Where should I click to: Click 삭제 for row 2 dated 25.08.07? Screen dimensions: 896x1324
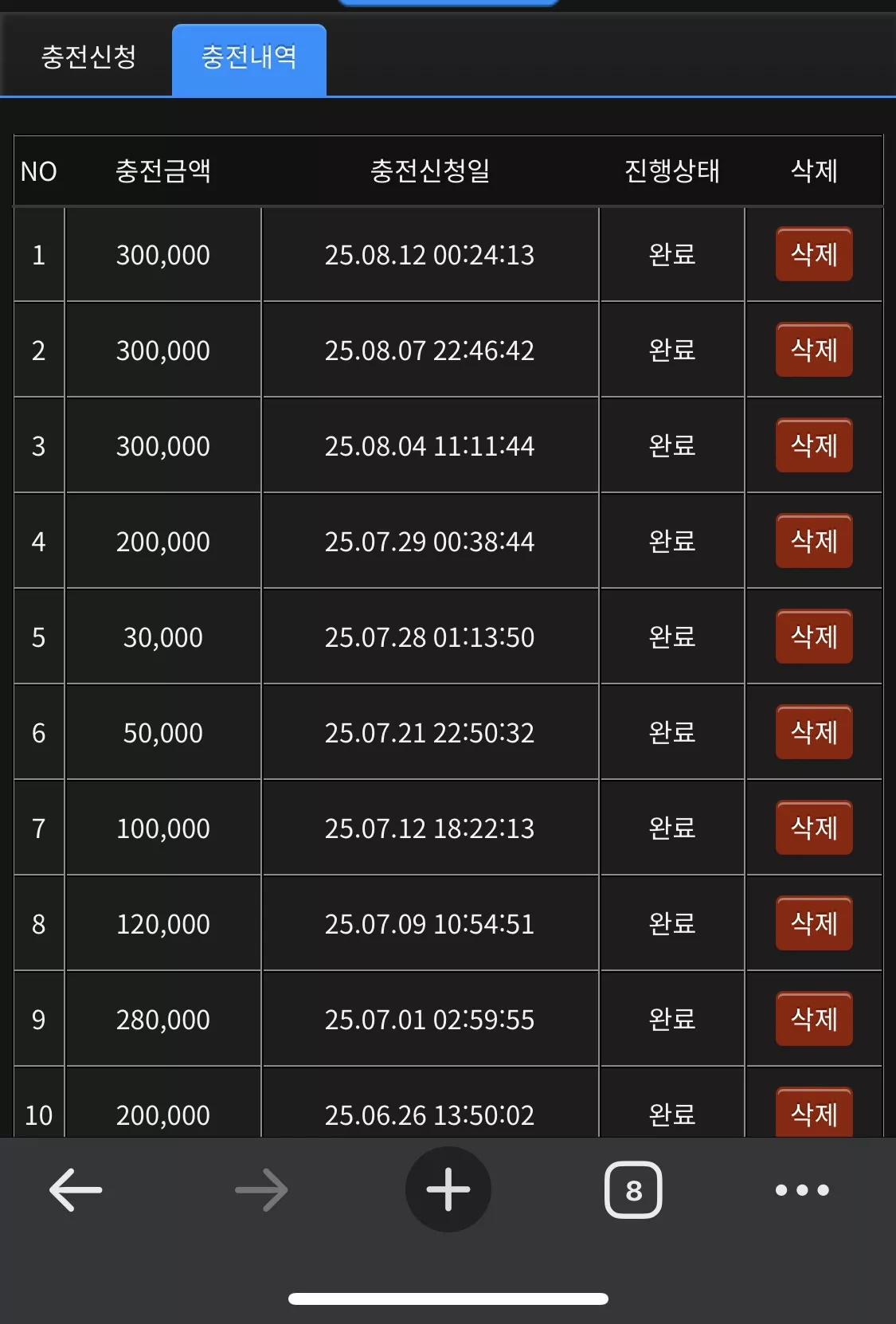(814, 350)
